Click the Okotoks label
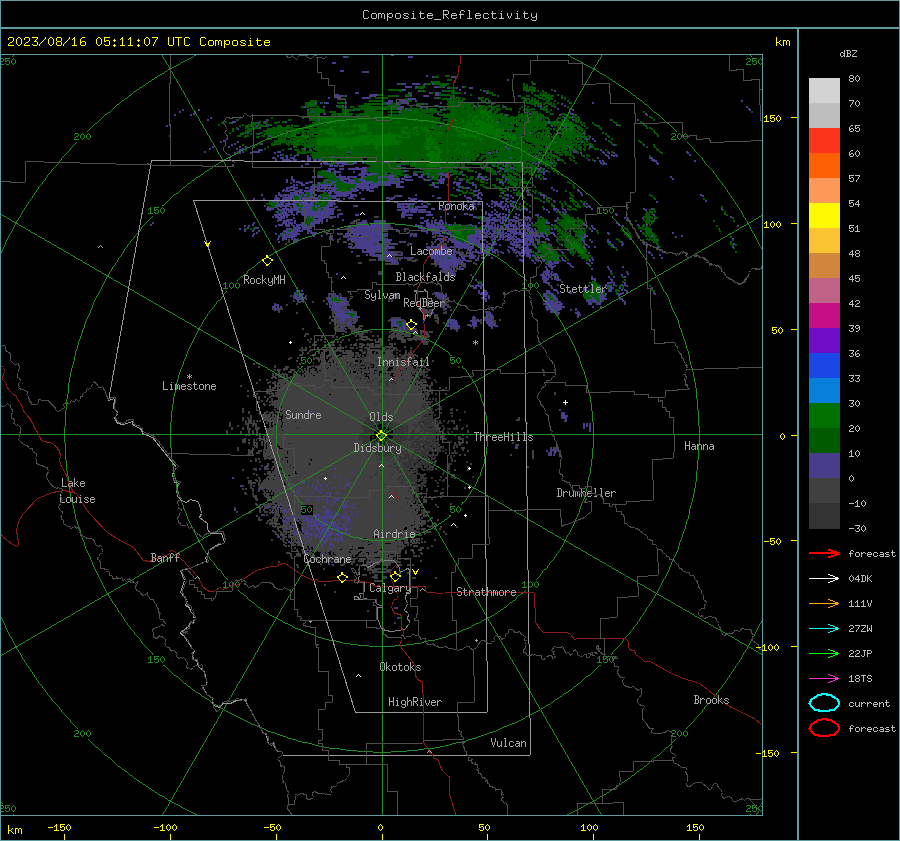The image size is (900, 841). coord(400,667)
